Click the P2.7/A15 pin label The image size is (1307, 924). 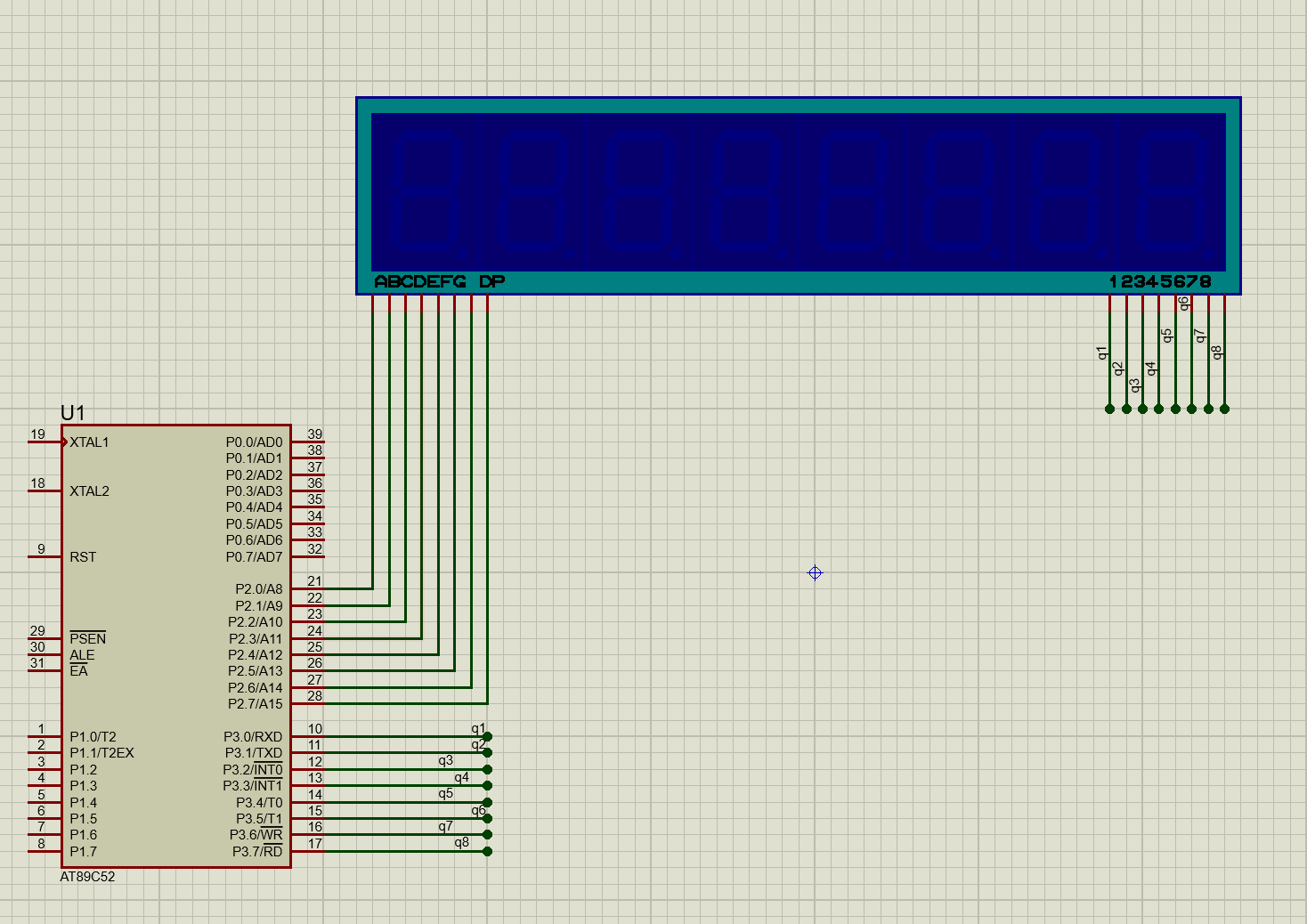click(255, 704)
